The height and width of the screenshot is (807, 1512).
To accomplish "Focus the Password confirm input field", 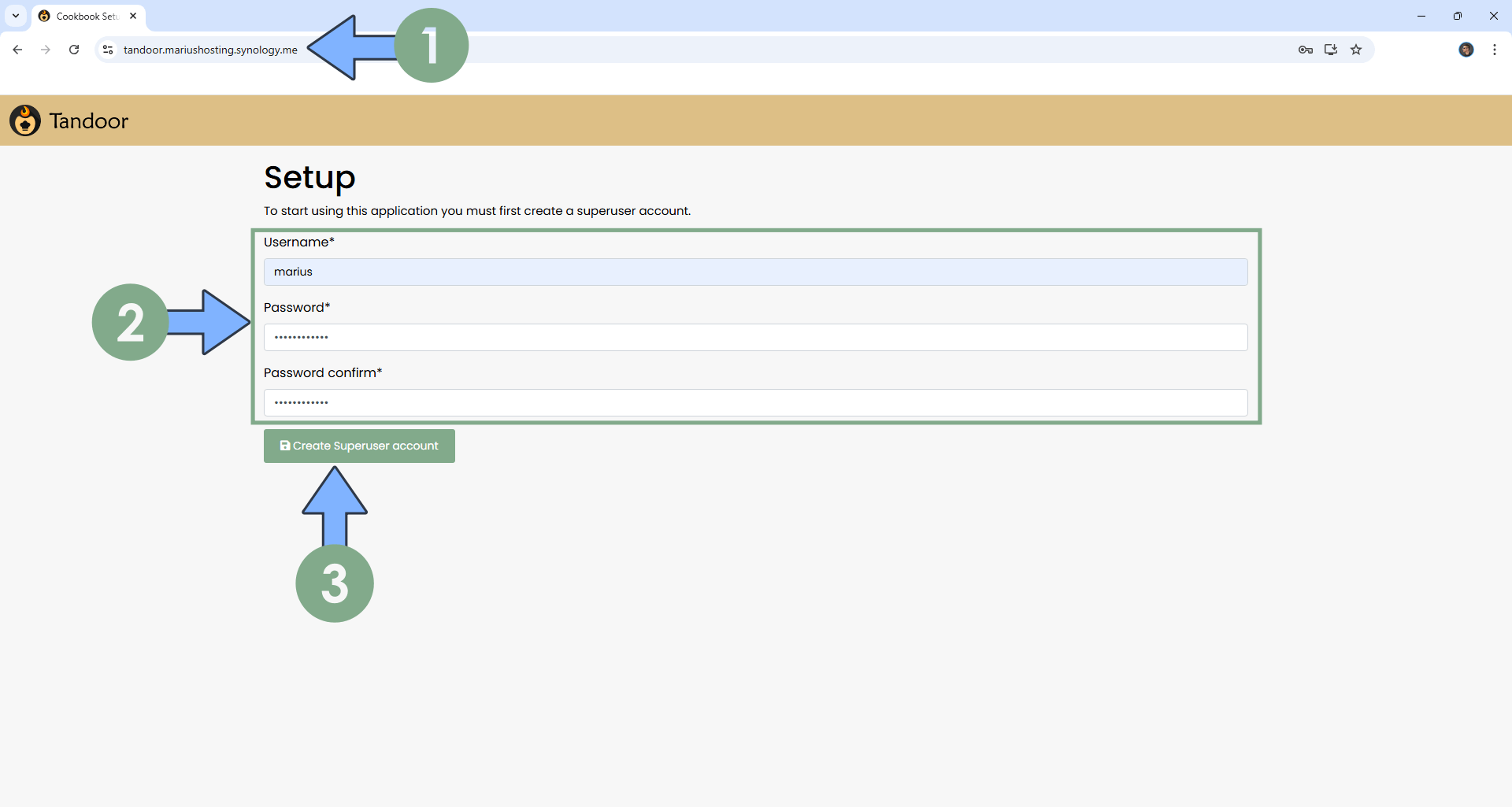I will click(755, 402).
